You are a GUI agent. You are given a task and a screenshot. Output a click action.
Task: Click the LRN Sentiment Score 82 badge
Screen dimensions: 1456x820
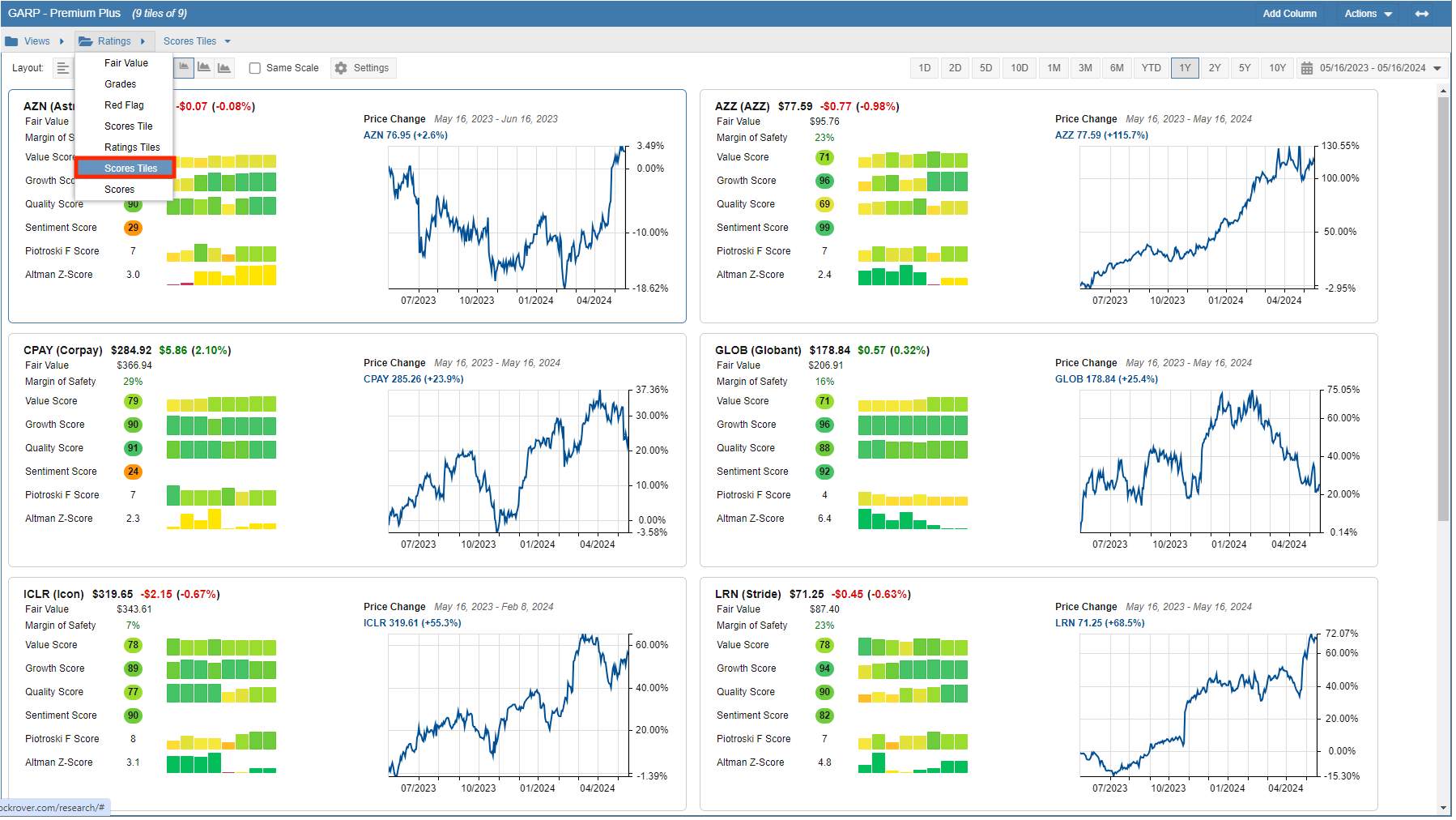pos(824,715)
